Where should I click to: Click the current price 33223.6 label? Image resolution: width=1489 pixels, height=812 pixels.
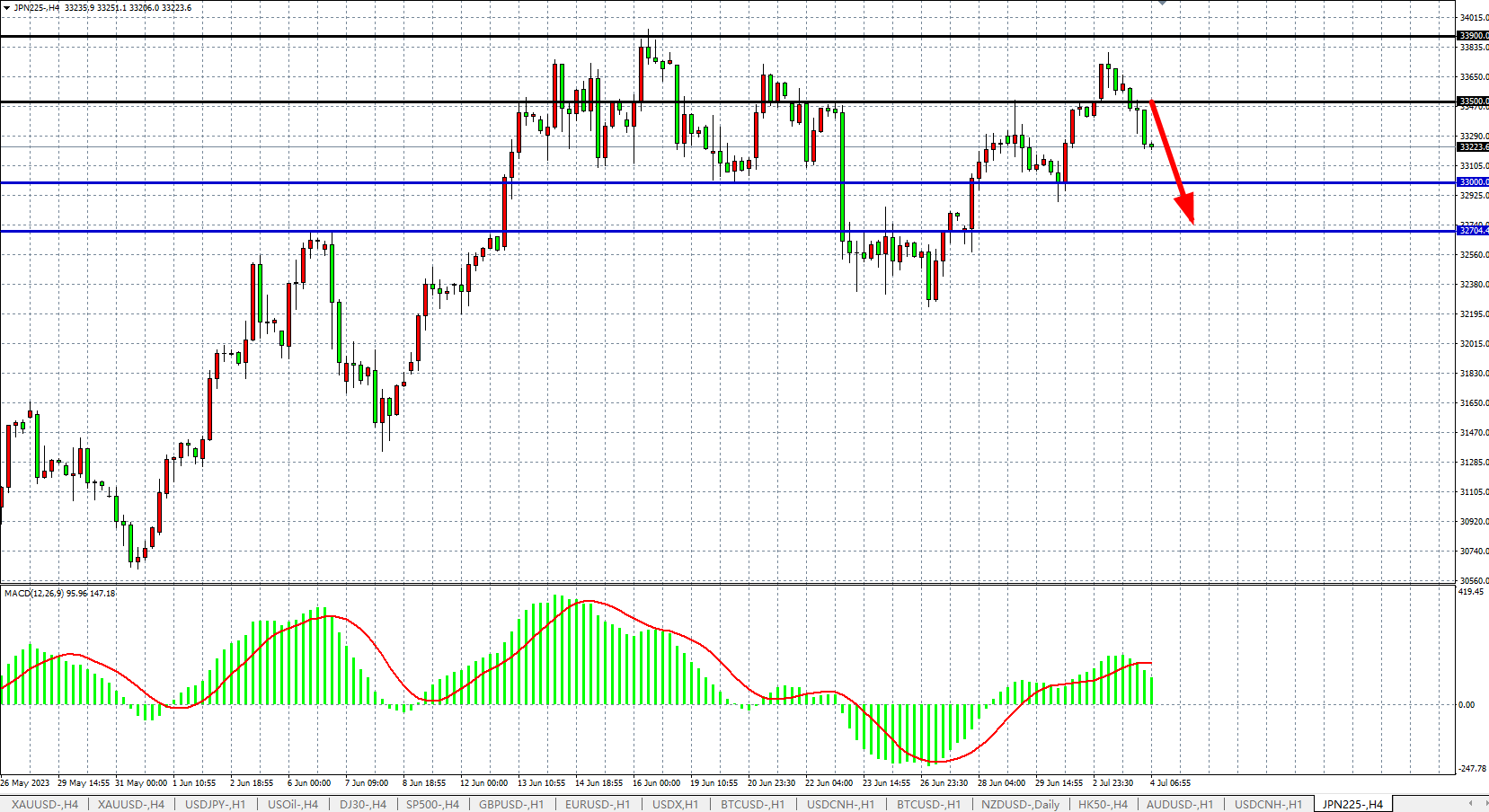pos(1472,146)
